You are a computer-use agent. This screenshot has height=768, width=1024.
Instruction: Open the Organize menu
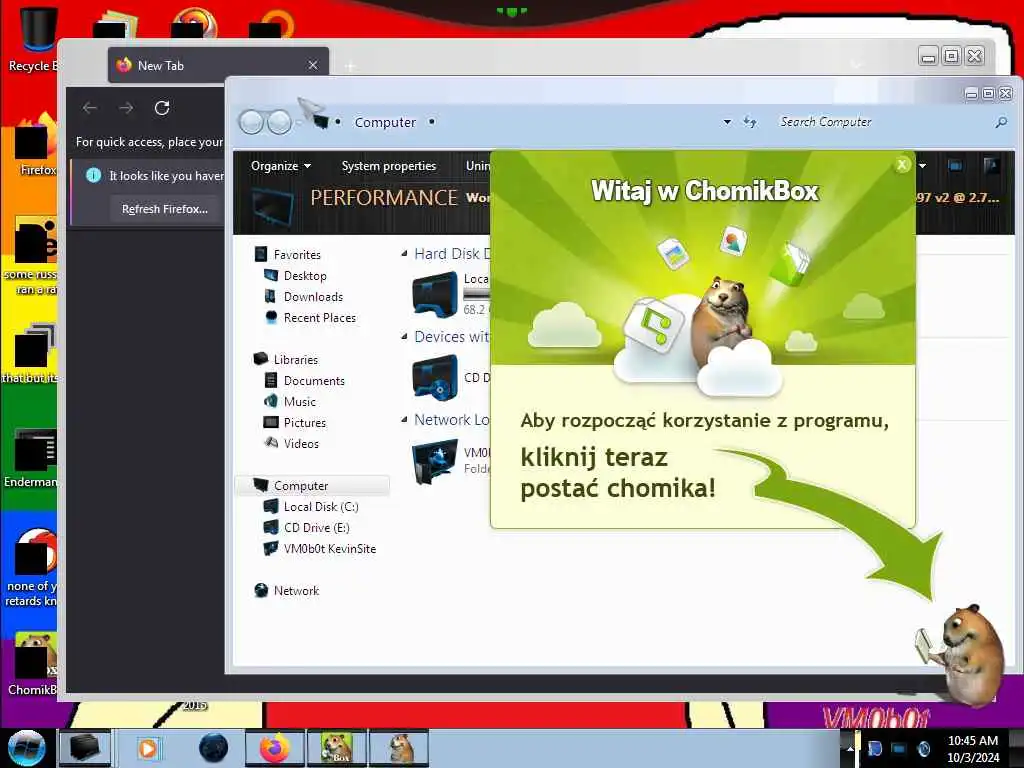[281, 166]
